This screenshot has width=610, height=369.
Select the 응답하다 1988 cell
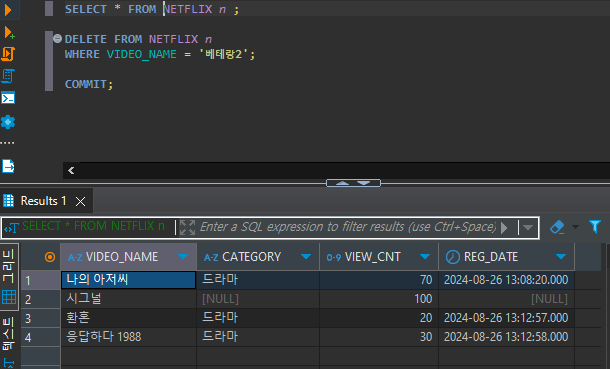(128, 337)
